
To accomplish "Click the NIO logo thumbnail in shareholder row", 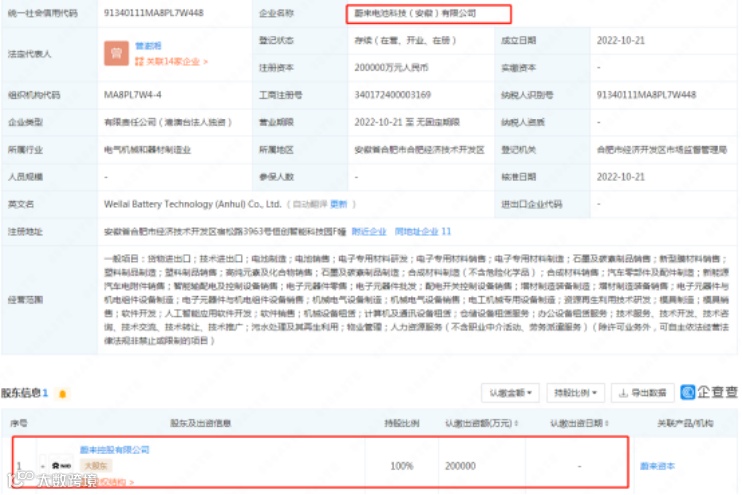I will [62, 466].
